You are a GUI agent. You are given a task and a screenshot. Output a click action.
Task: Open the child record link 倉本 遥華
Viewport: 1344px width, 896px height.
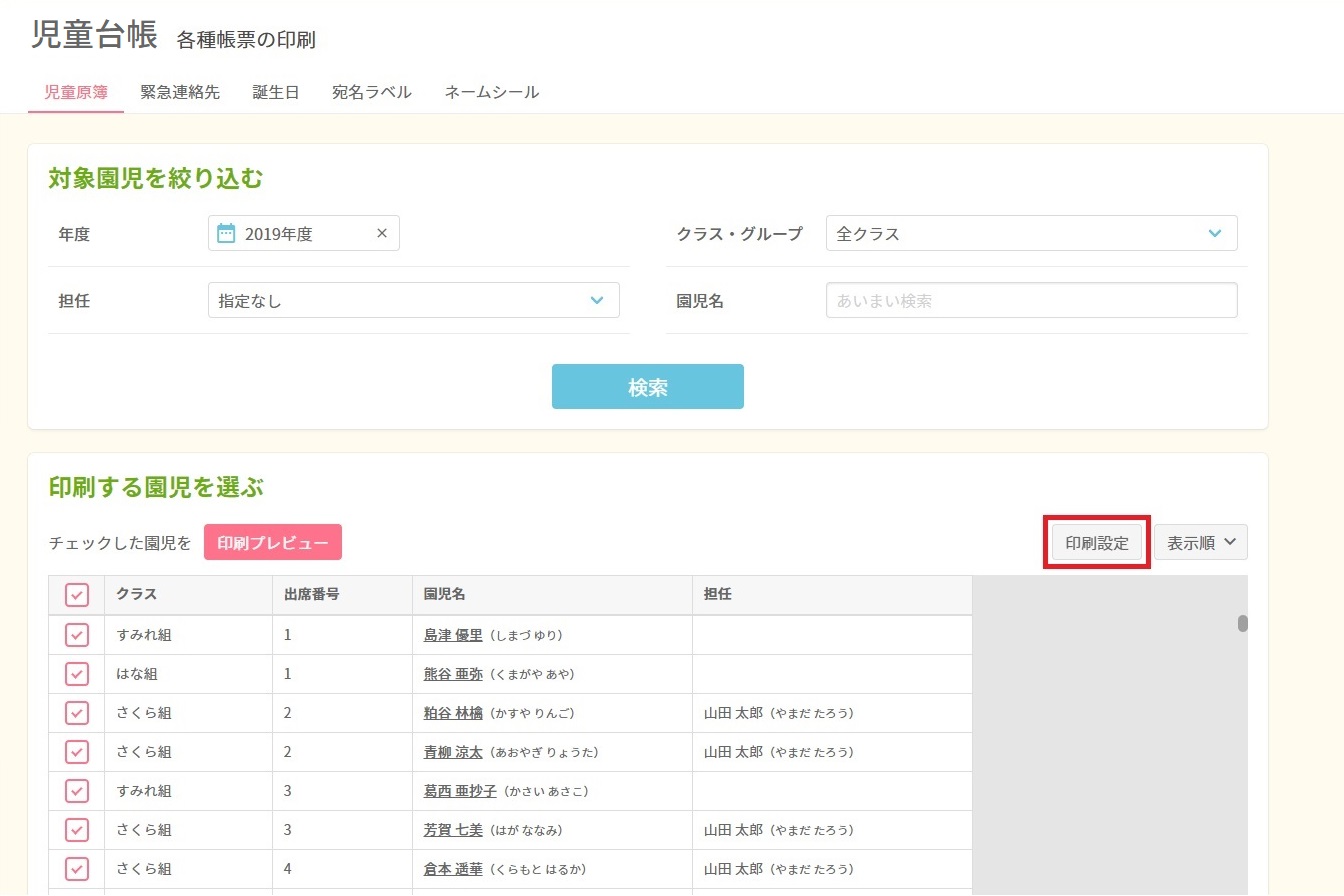pyautogui.click(x=453, y=869)
